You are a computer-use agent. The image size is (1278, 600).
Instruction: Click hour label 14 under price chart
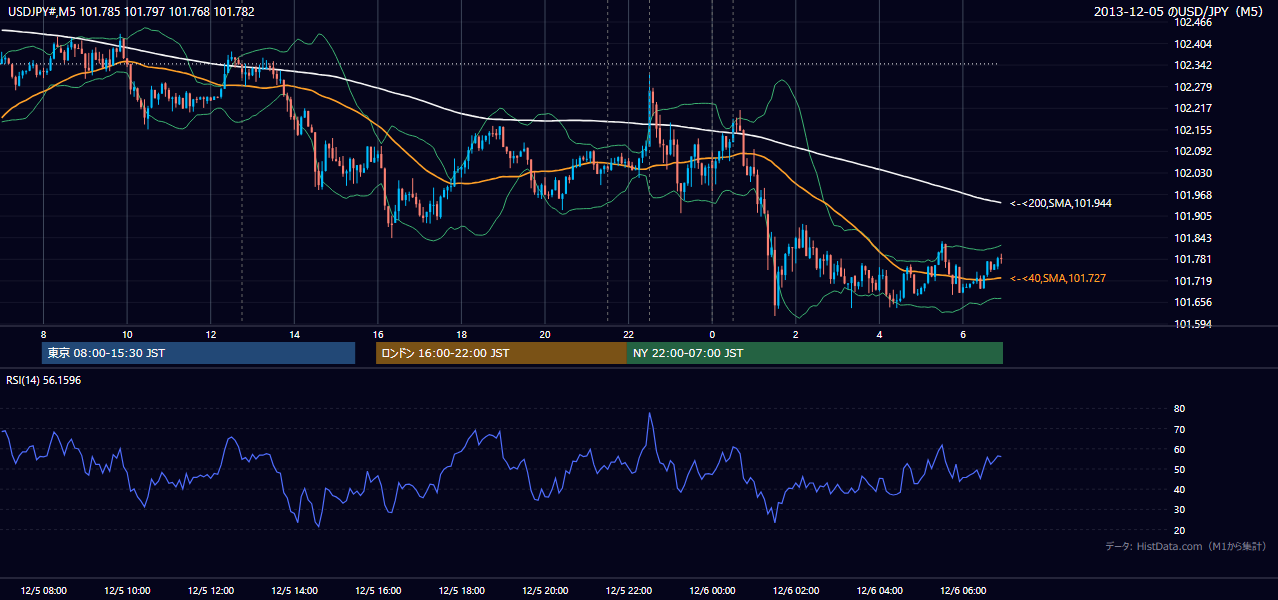[294, 334]
